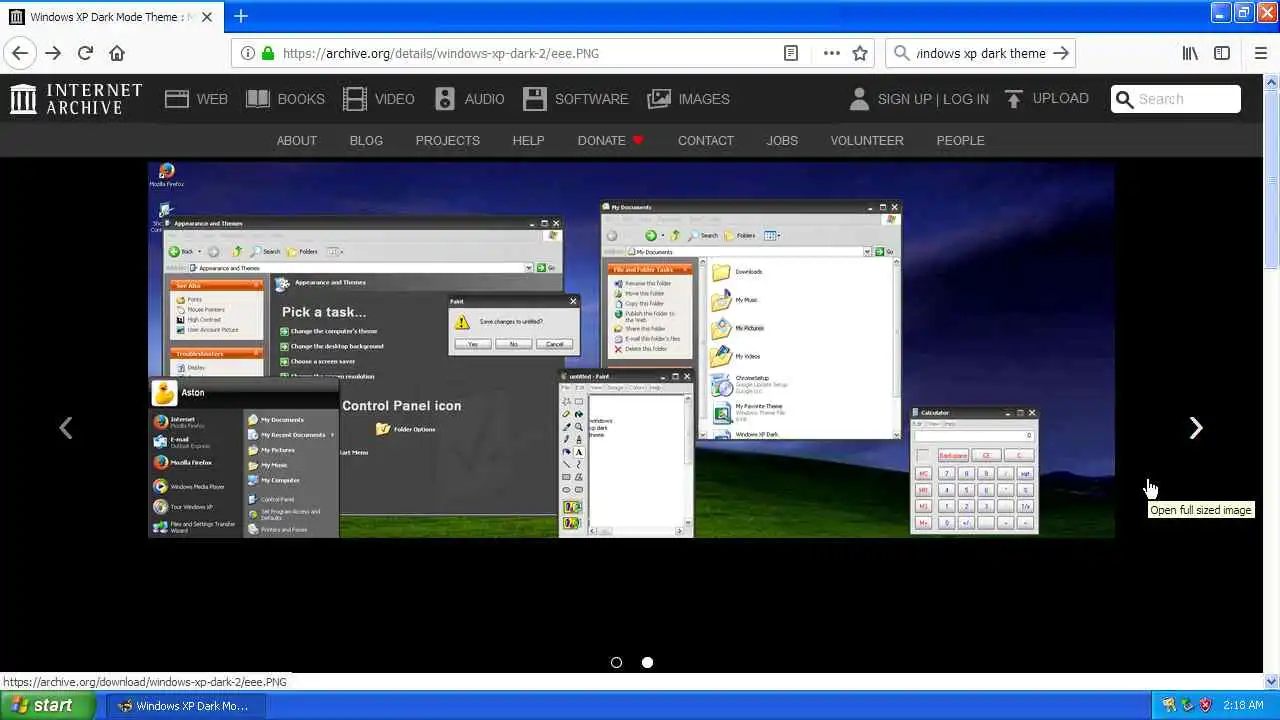This screenshot has width=1280, height=720.
Task: Go to the VIDEO section
Action: pyautogui.click(x=378, y=99)
